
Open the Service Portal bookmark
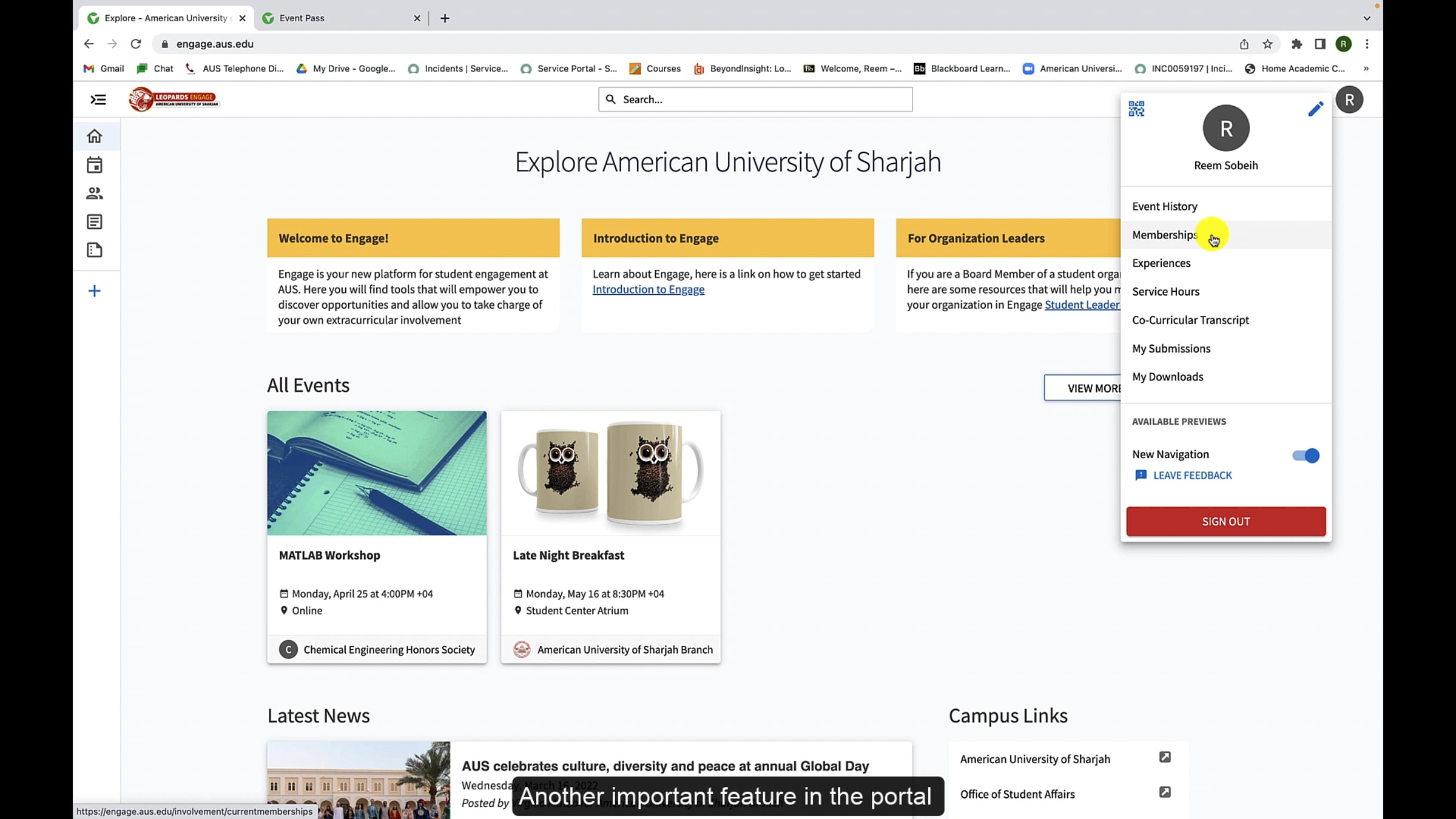pos(568,69)
